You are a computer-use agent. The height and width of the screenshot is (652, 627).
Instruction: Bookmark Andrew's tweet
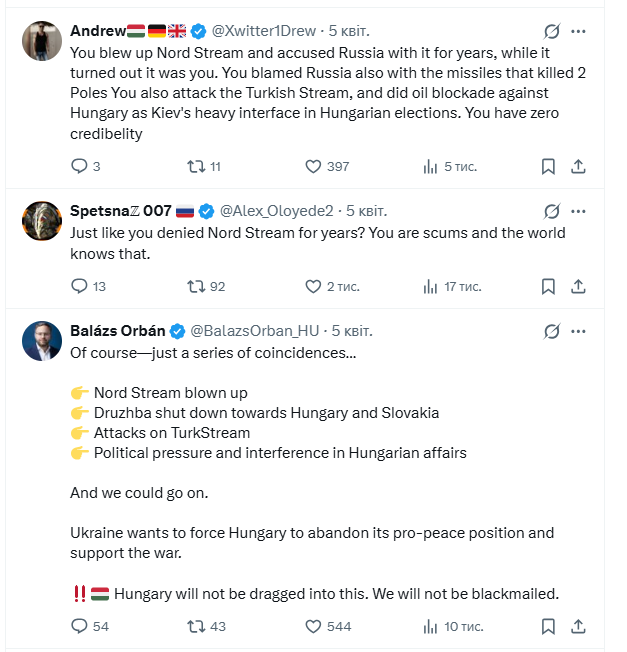[x=548, y=166]
